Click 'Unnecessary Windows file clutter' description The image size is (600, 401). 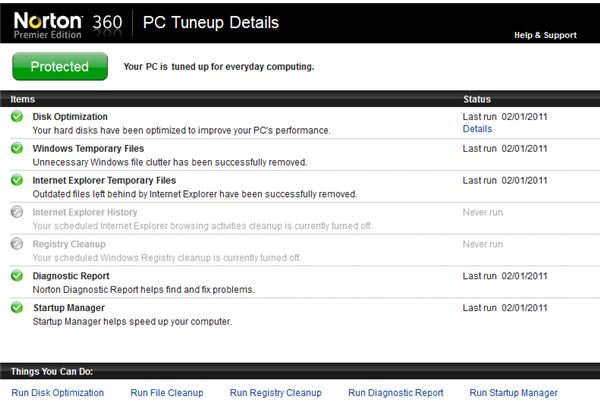(x=170, y=162)
